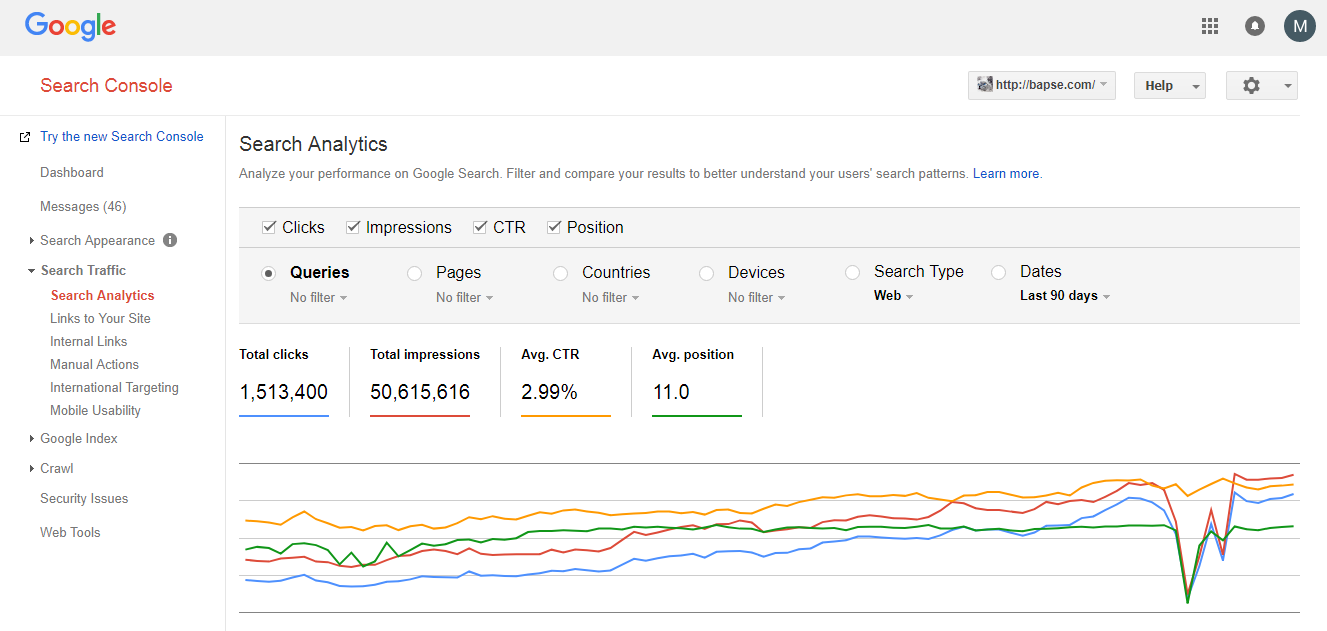The width and height of the screenshot is (1327, 631).
Task: Select the Queries radio button
Action: tap(268, 273)
